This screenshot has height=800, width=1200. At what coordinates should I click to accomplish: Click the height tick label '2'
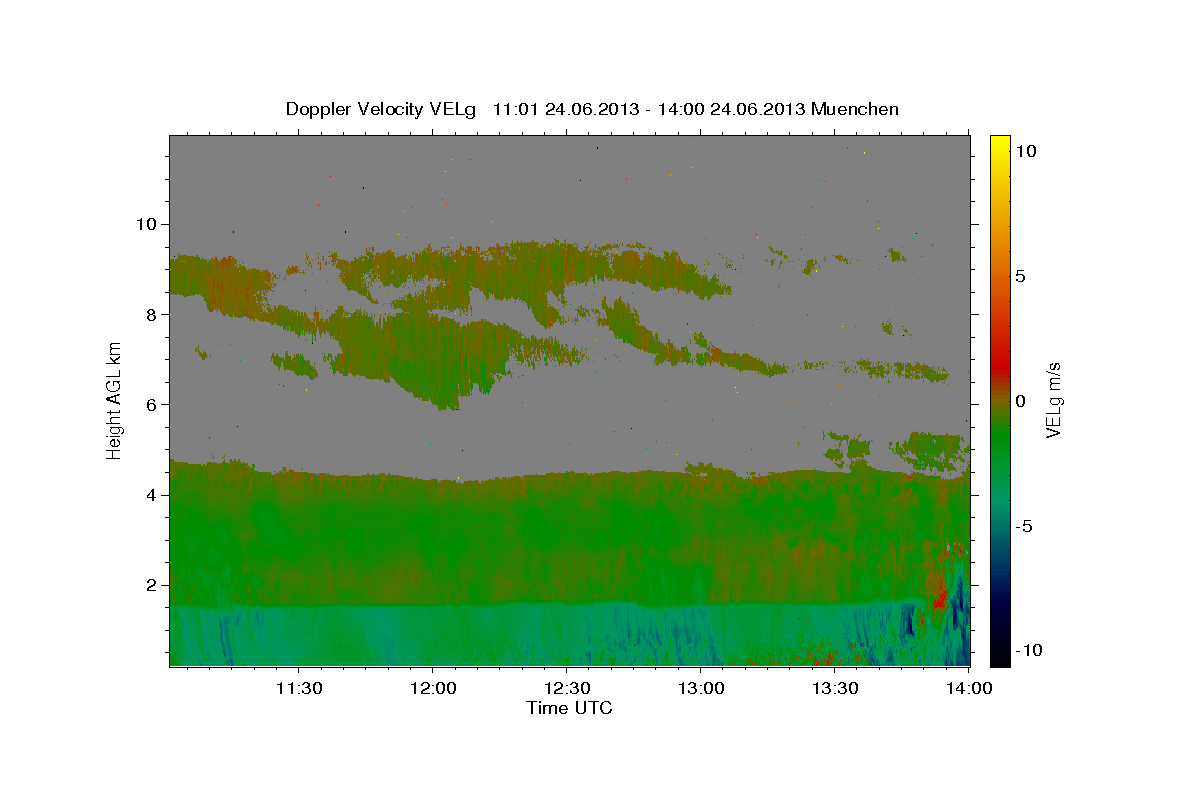[152, 585]
